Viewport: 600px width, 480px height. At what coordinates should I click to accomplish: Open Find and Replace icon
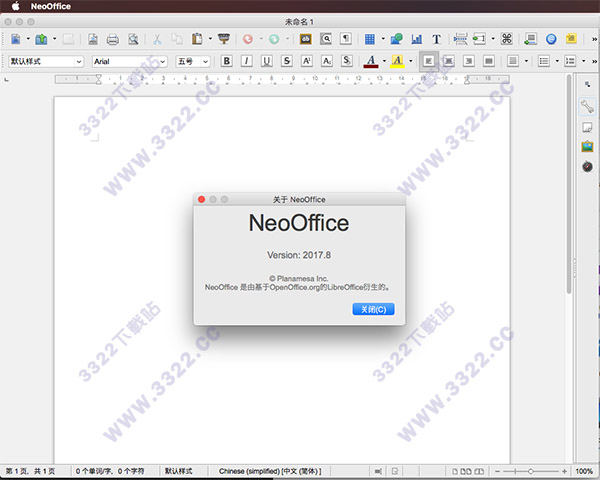point(326,39)
